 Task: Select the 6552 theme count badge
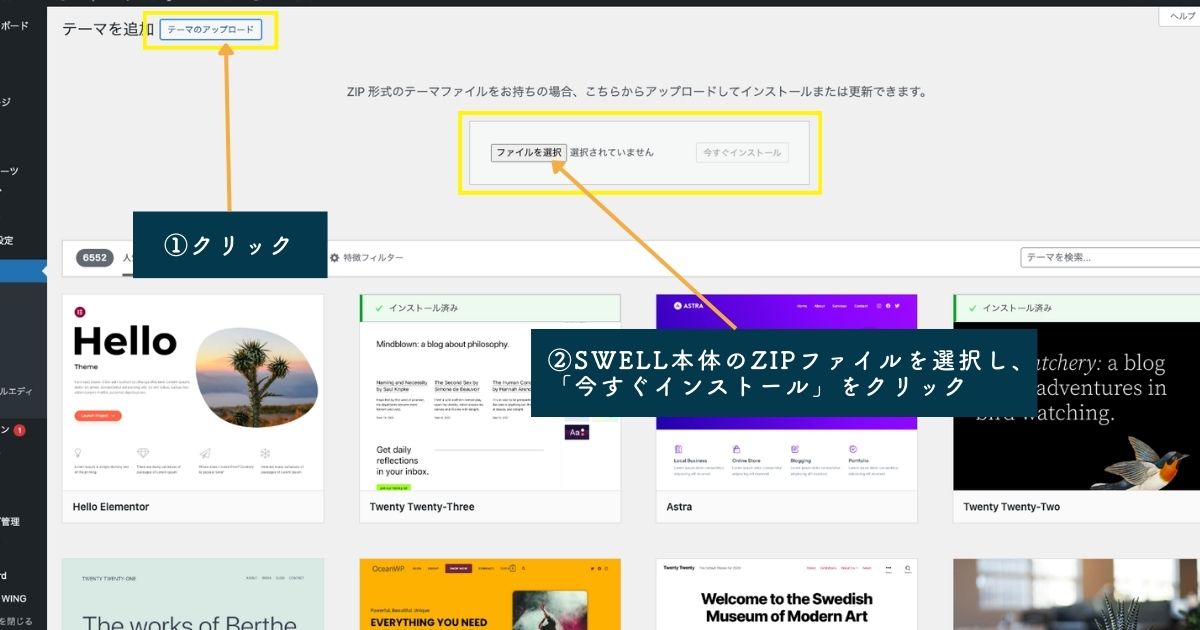tap(95, 258)
